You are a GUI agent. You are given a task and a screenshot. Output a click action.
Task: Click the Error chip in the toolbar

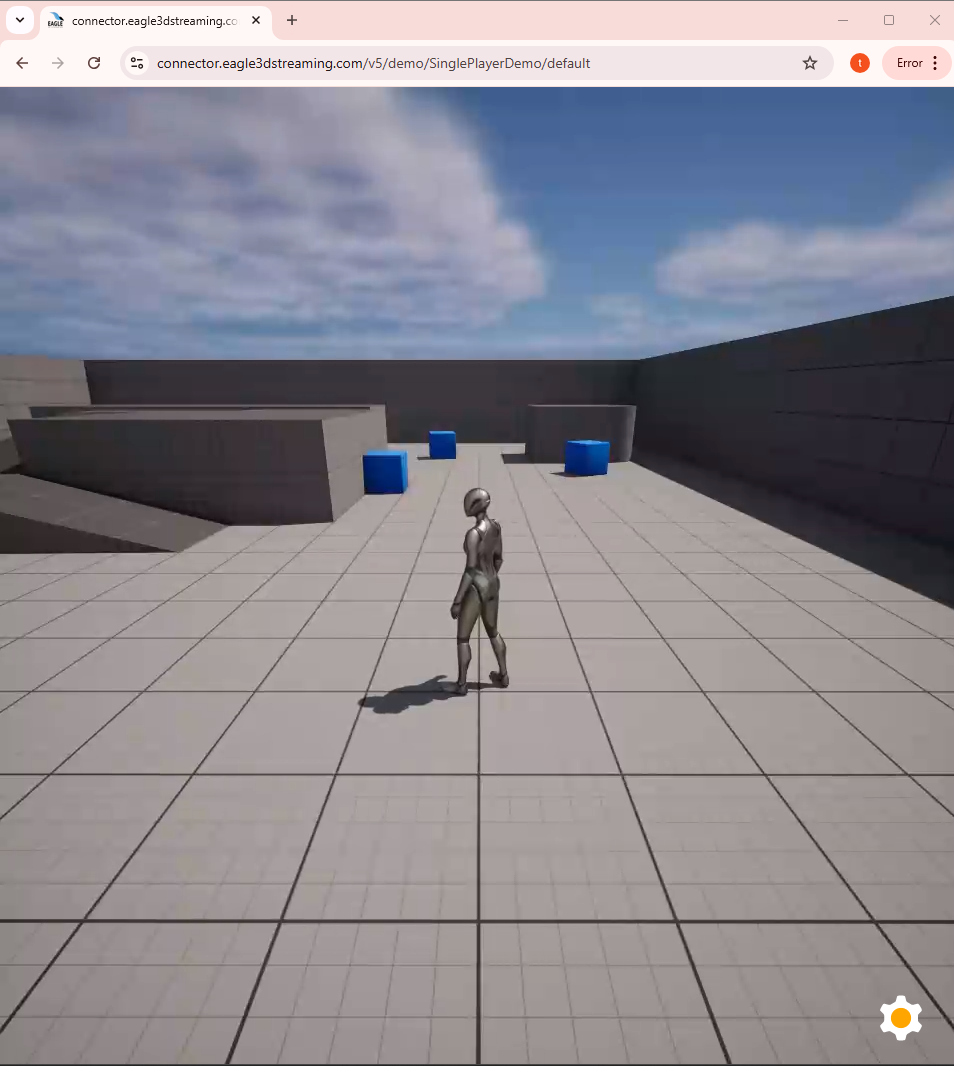(908, 63)
